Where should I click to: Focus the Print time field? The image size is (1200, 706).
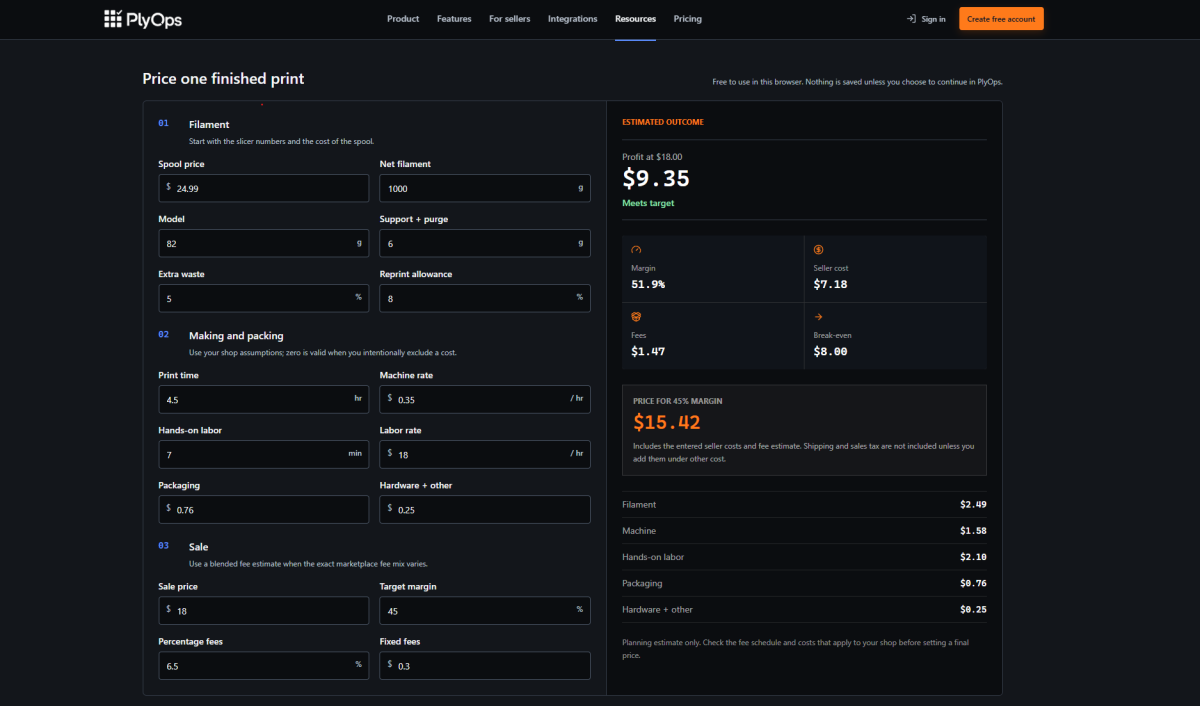click(x=263, y=399)
